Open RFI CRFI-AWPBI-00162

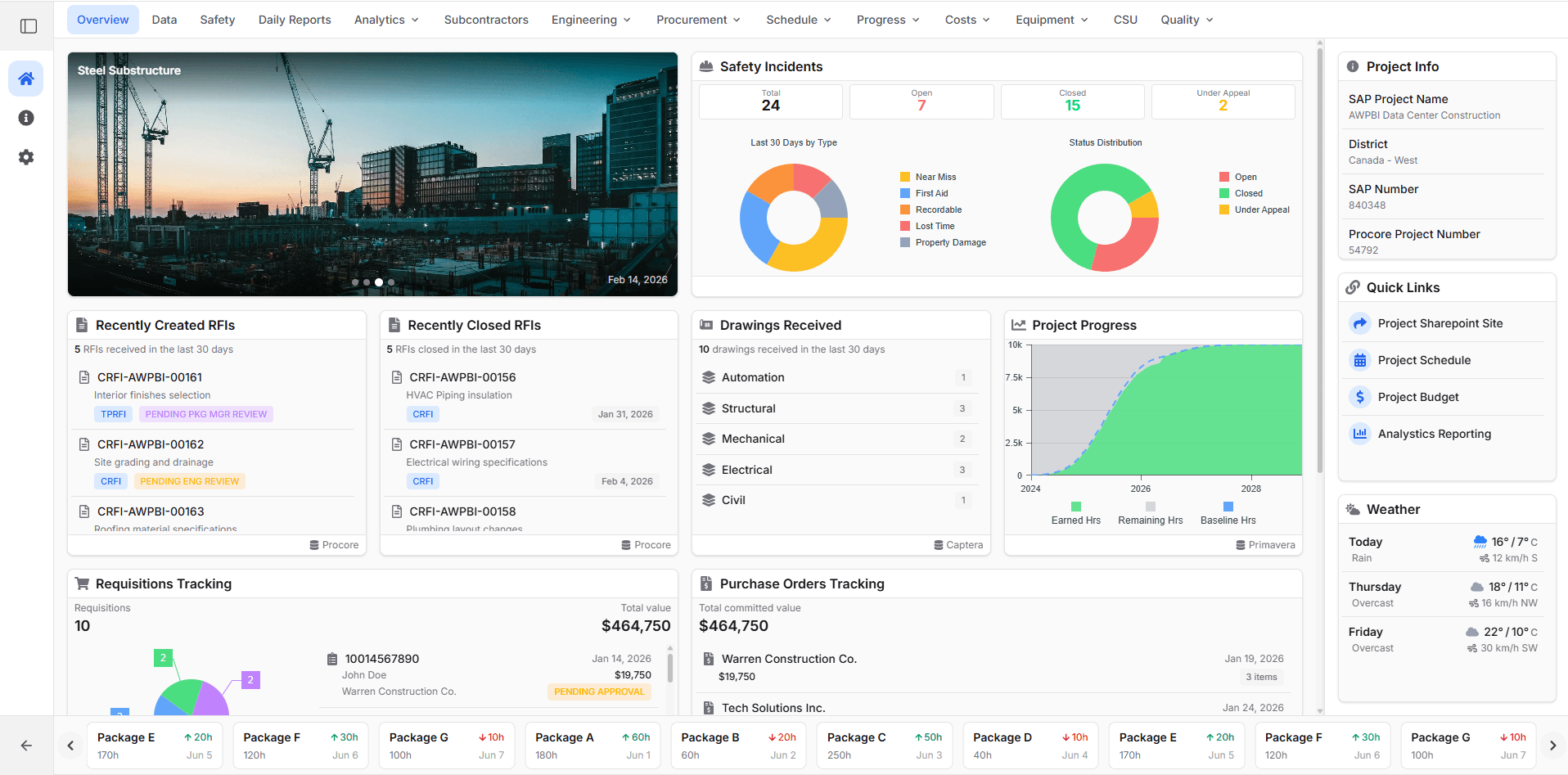point(214,462)
